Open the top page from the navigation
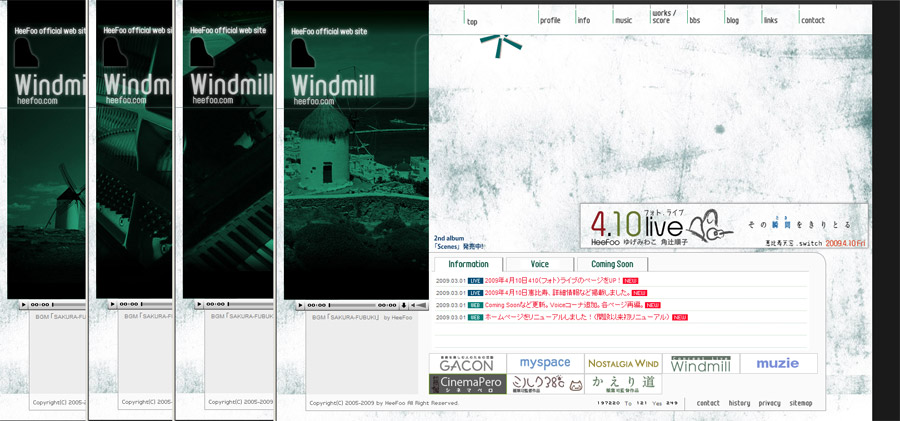 click(x=472, y=22)
